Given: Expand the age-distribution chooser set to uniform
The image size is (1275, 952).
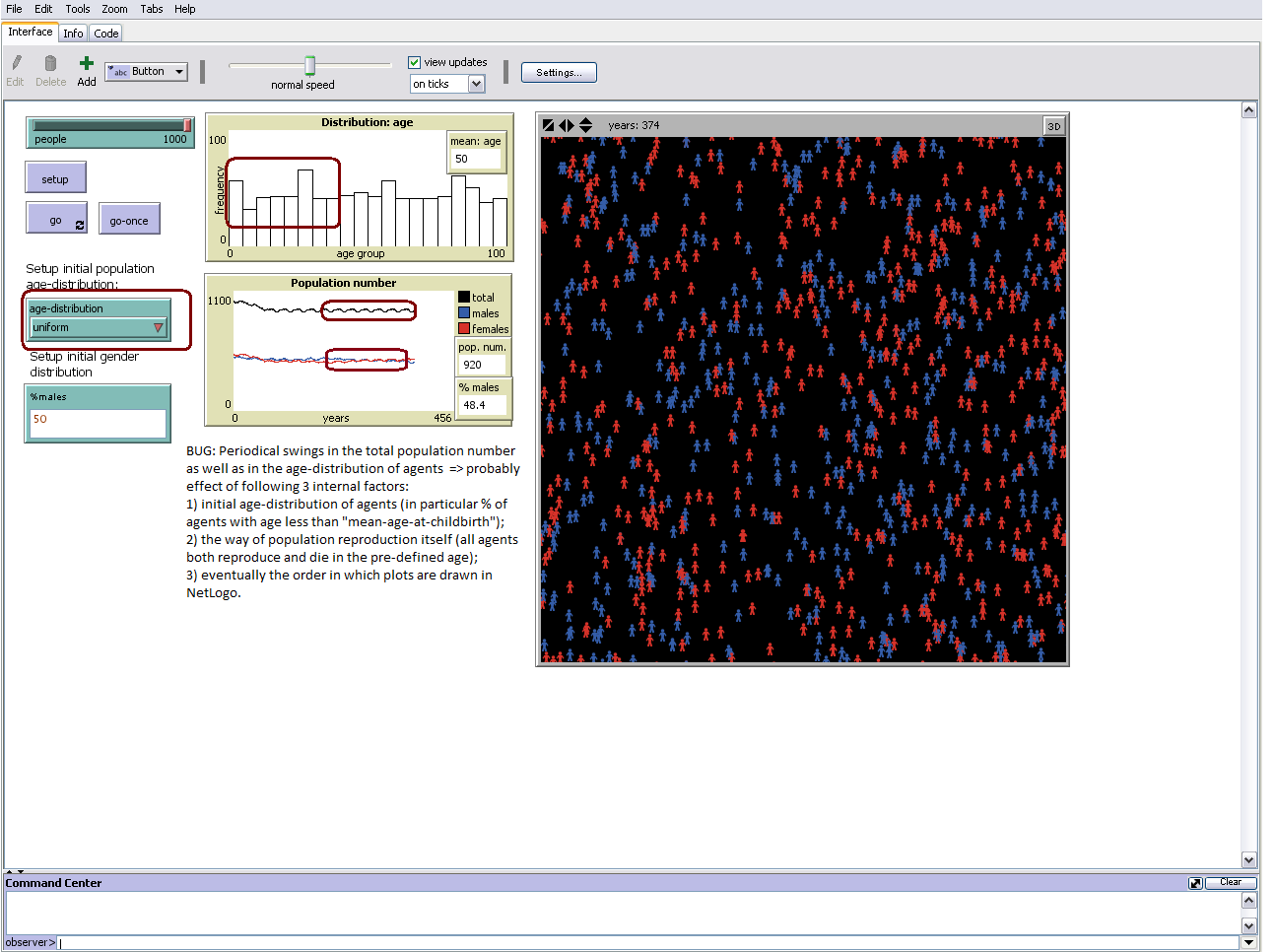Looking at the screenshot, I should [x=99, y=327].
